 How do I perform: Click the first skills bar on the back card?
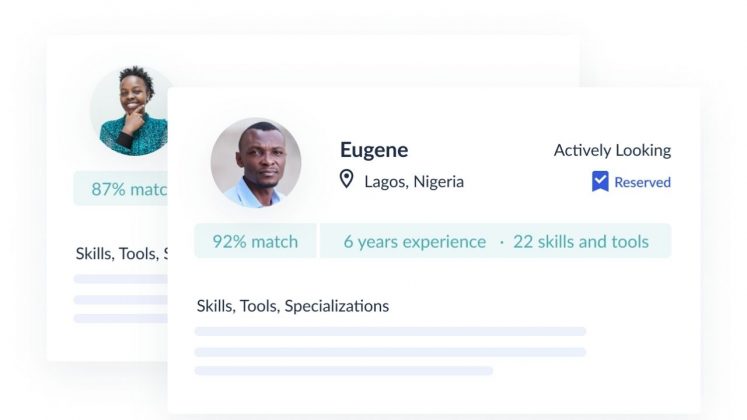pyautogui.click(x=121, y=279)
